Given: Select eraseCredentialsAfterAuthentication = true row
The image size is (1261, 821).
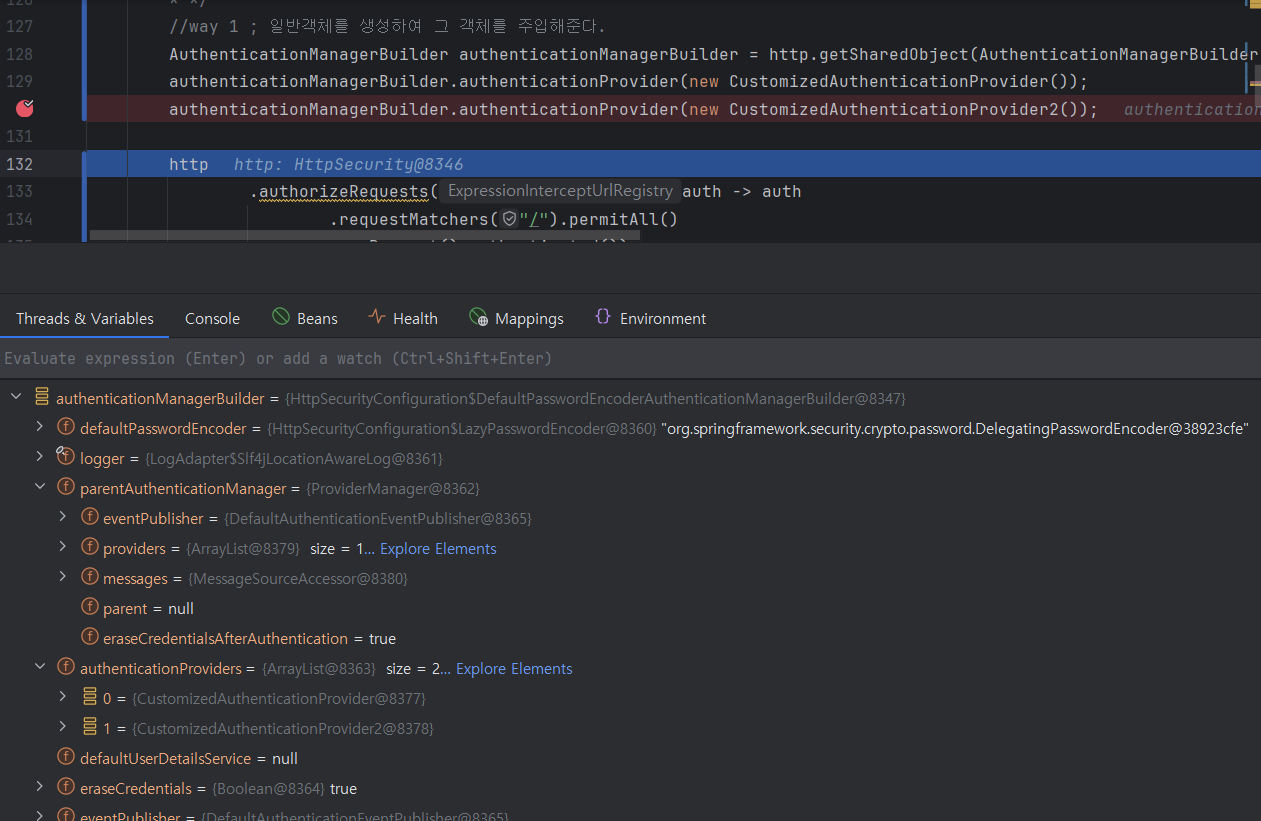Looking at the screenshot, I should [x=630, y=638].
